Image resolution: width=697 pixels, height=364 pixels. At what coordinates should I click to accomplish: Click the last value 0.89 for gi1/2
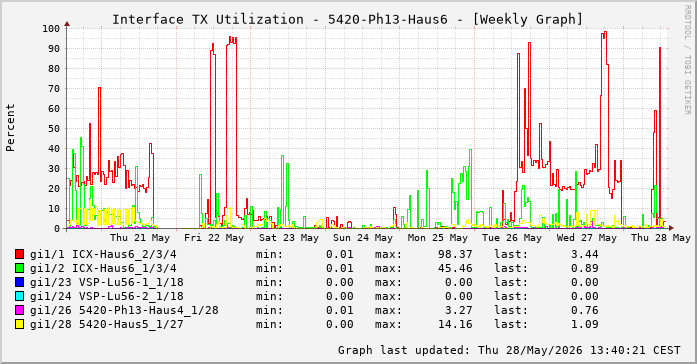[585, 268]
